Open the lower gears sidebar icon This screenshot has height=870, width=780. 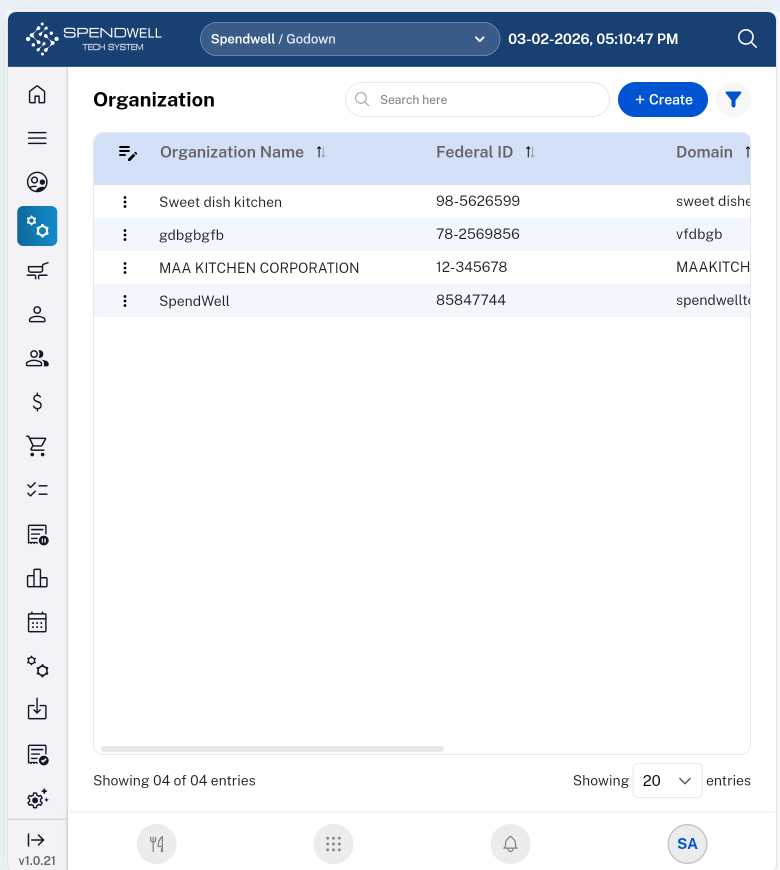click(37, 666)
